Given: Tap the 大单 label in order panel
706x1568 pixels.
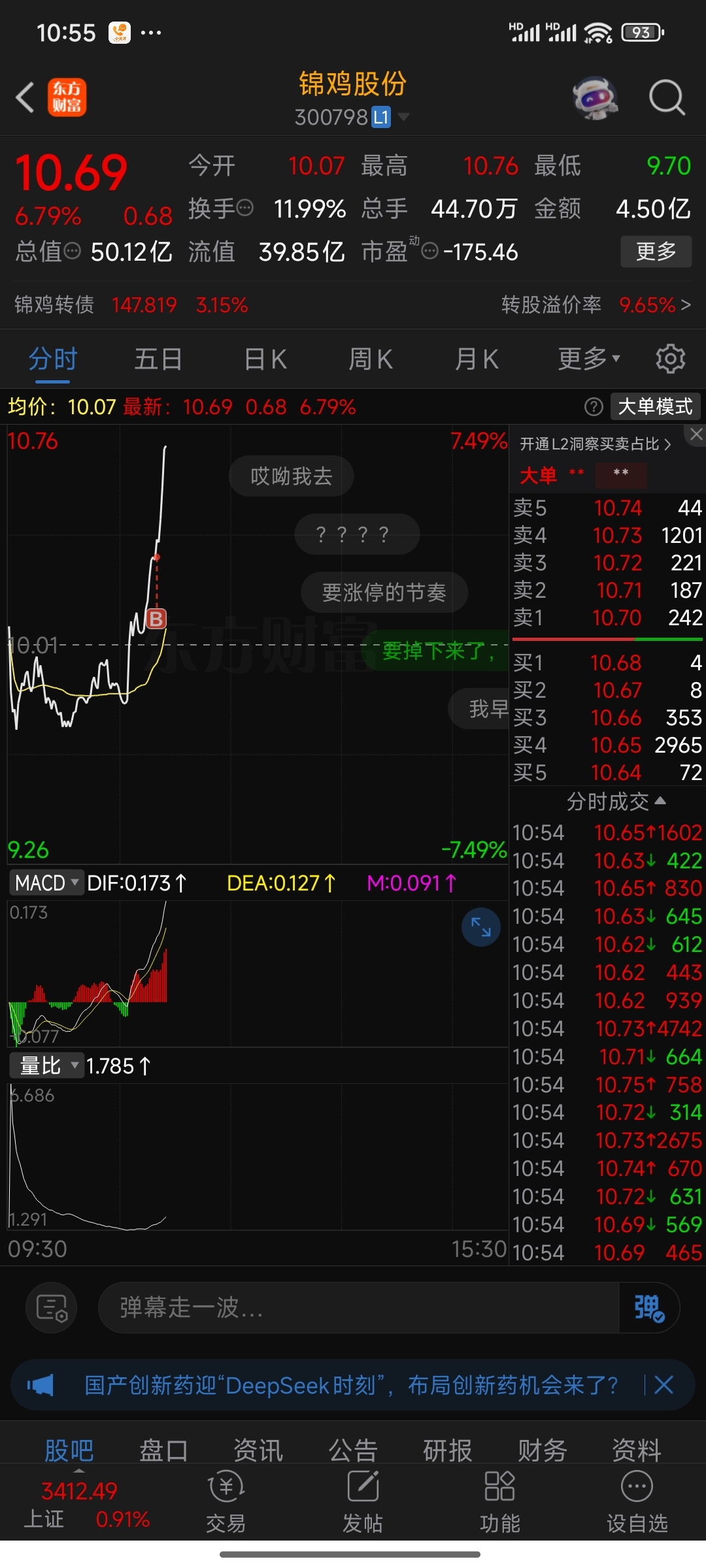Looking at the screenshot, I should [538, 476].
